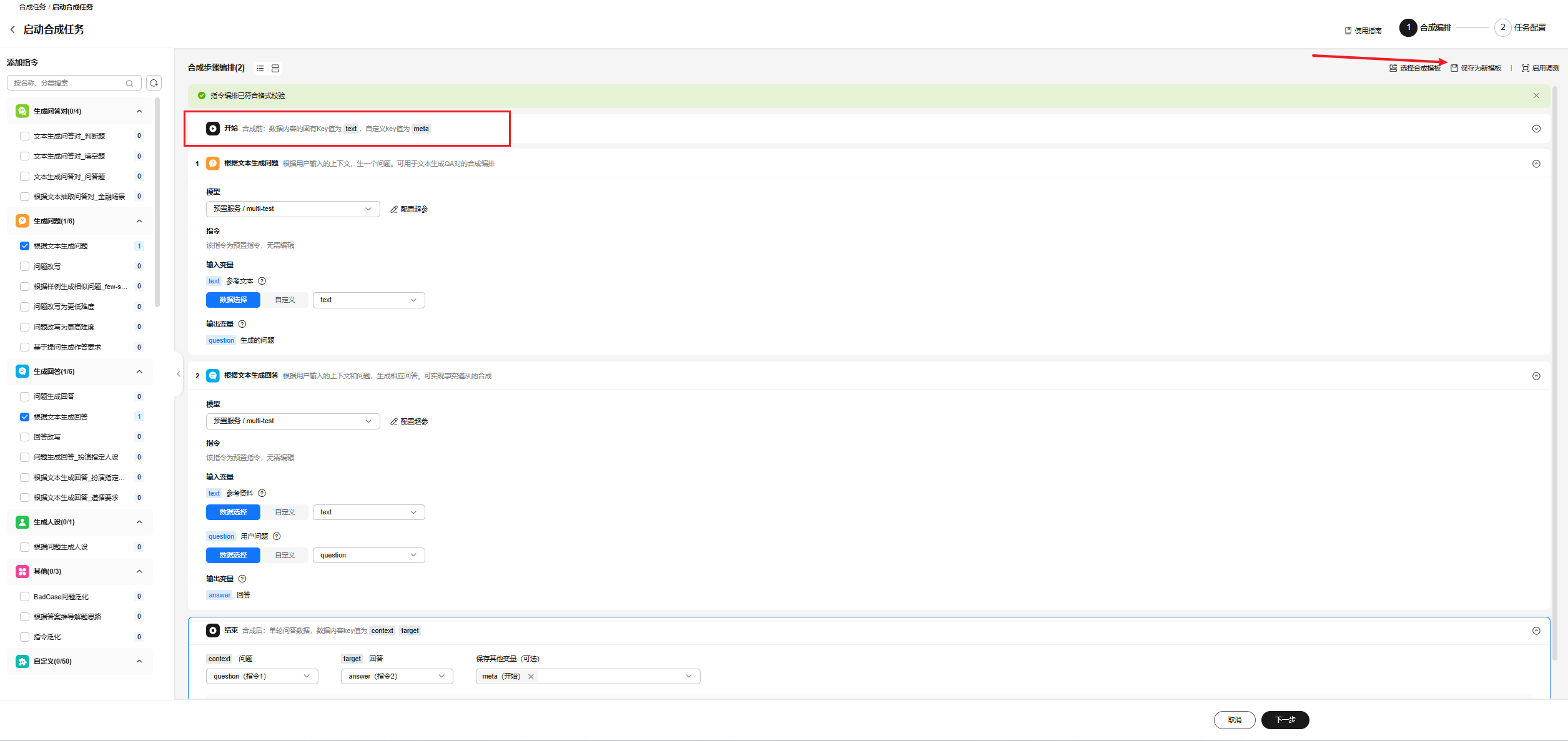Enable the BadCase问题泛化 checkbox
The width and height of the screenshot is (1568, 741).
[25, 597]
